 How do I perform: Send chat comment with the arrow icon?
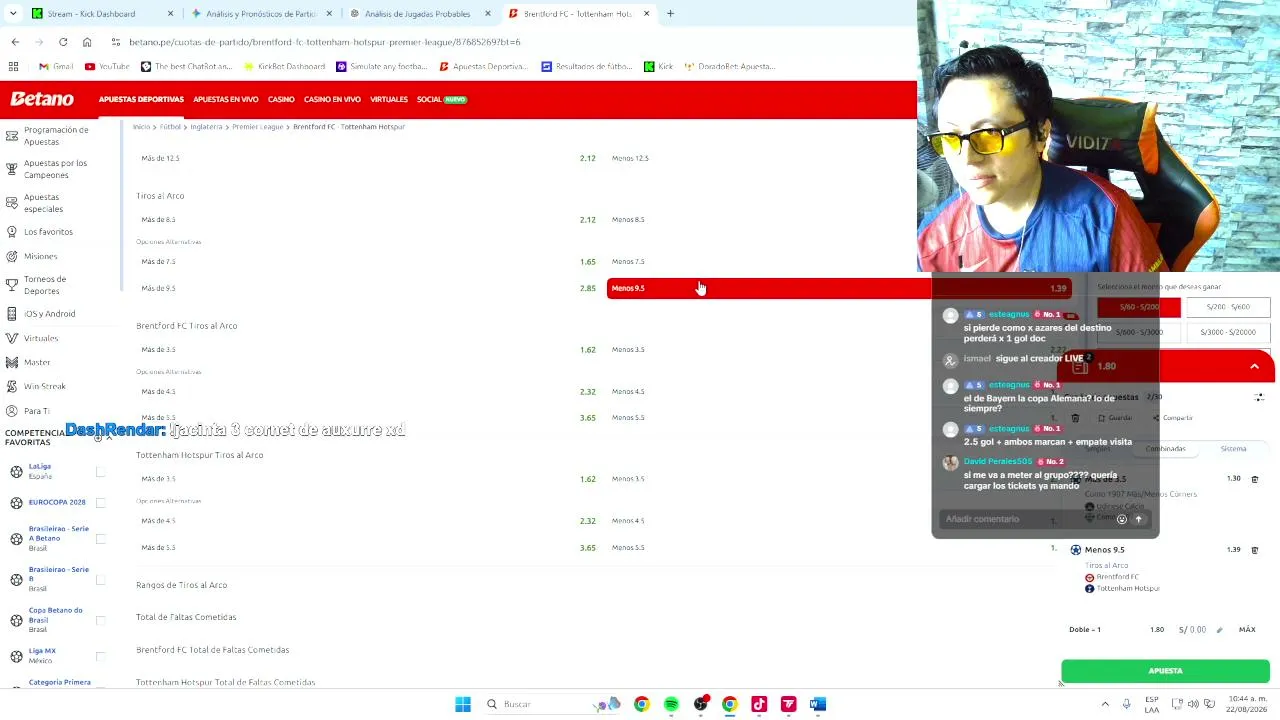[1138, 519]
